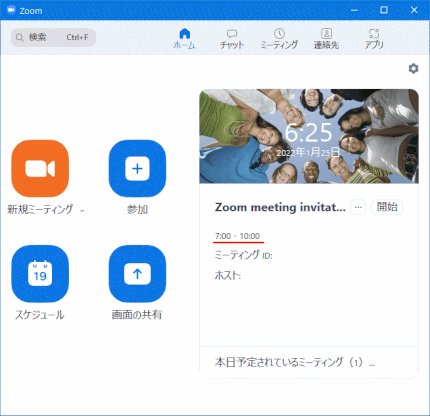Click the 画面の共有 label text
430x416 pixels.
point(137,315)
